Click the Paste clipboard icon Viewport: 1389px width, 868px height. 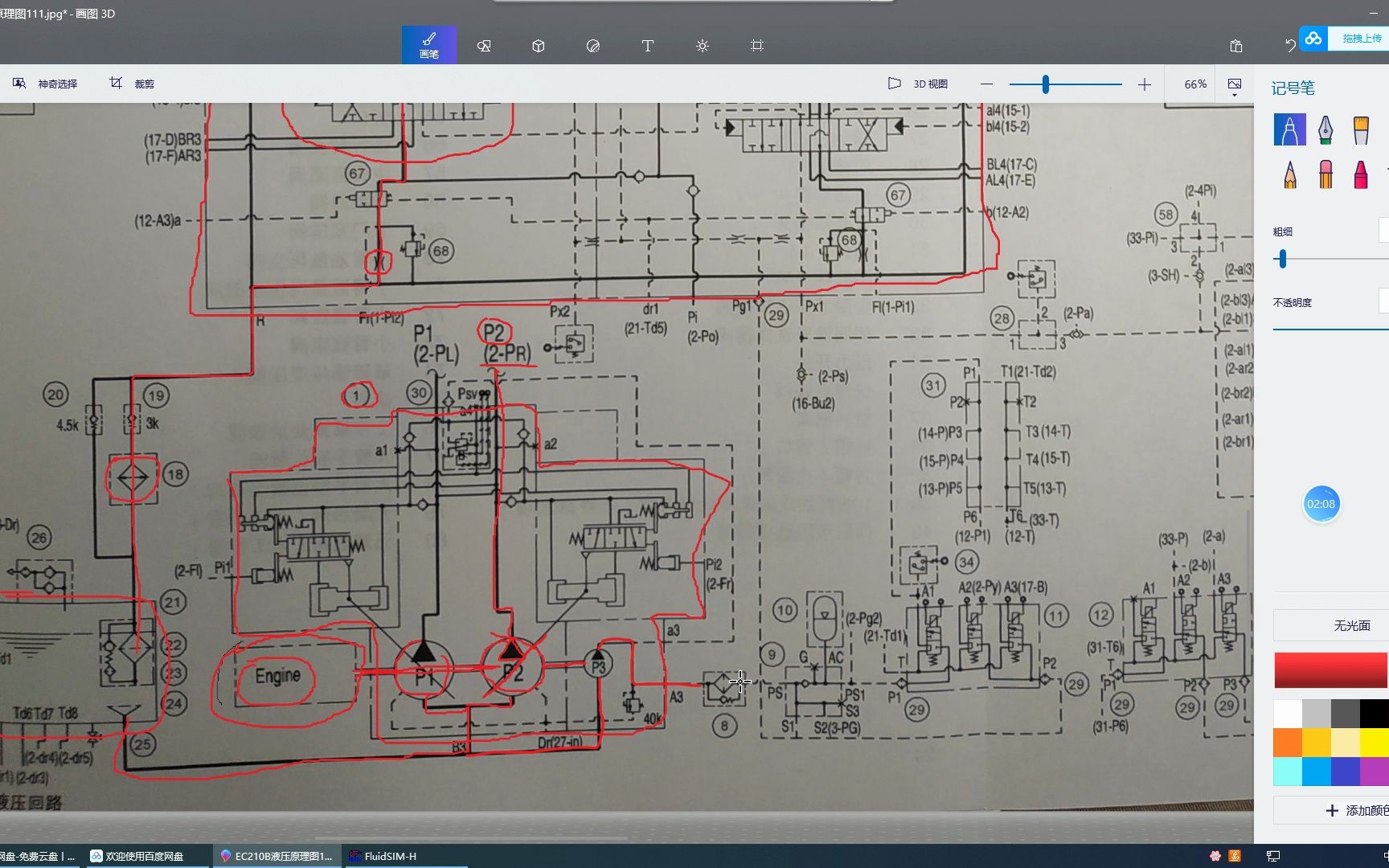click(x=1236, y=46)
